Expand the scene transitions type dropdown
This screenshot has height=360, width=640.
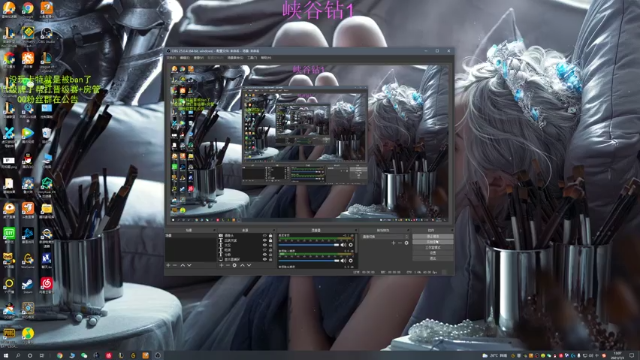point(385,236)
